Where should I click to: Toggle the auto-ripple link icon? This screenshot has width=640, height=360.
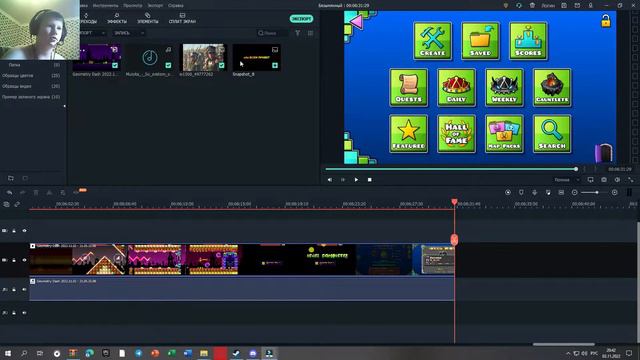click(x=17, y=204)
